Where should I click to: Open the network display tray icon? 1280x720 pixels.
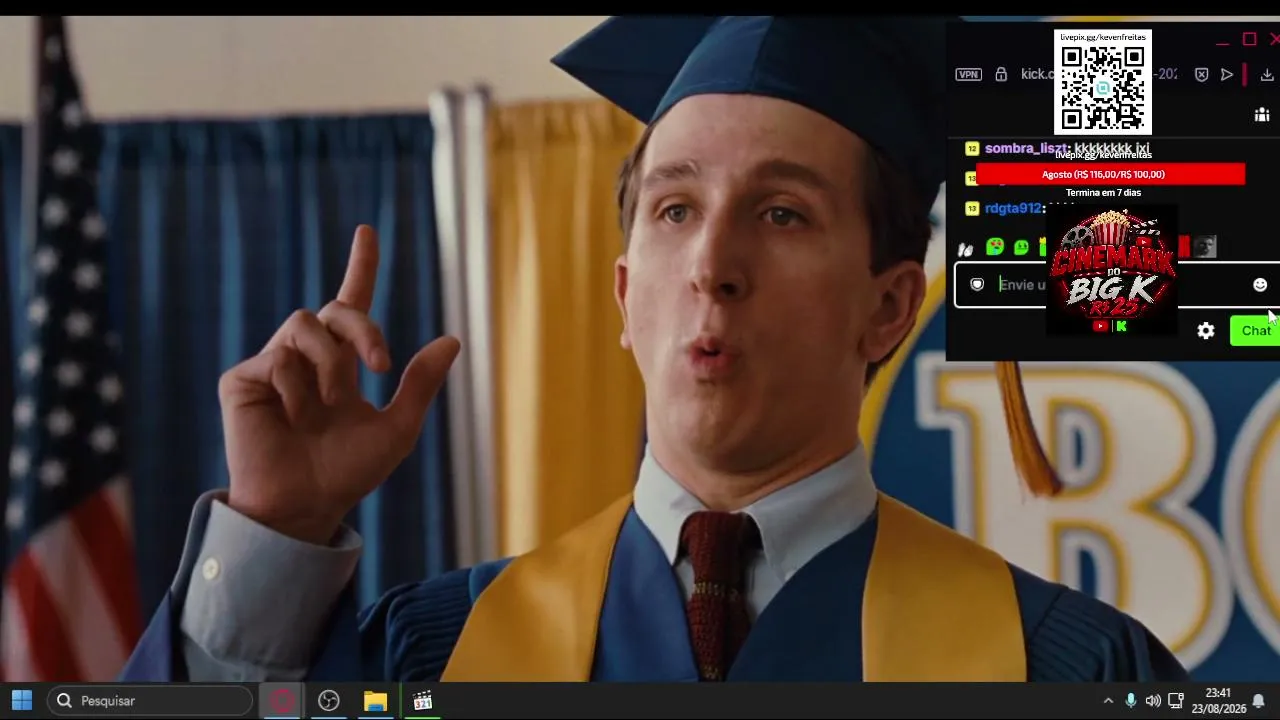[1176, 701]
